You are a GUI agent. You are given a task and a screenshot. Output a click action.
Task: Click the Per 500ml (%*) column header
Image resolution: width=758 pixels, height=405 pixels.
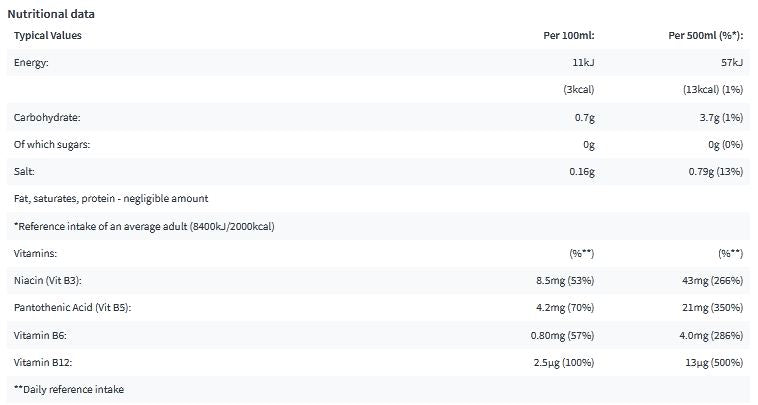pos(705,35)
